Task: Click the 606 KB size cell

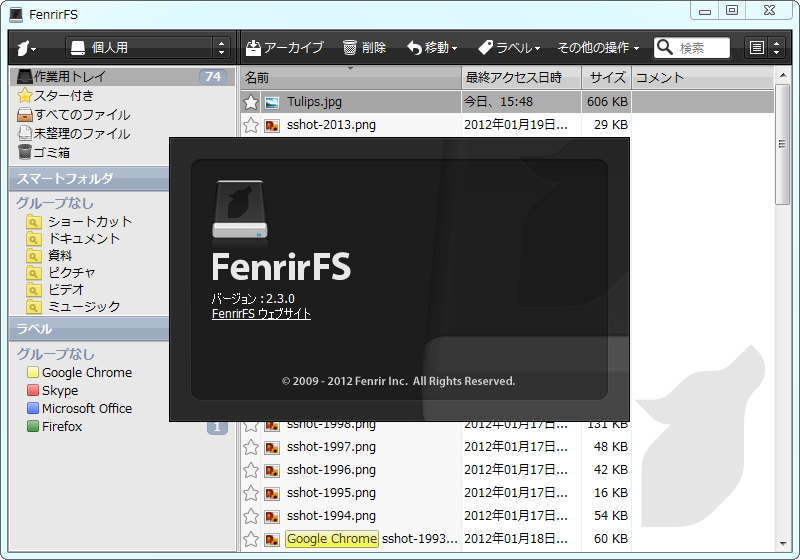Action: [x=607, y=102]
